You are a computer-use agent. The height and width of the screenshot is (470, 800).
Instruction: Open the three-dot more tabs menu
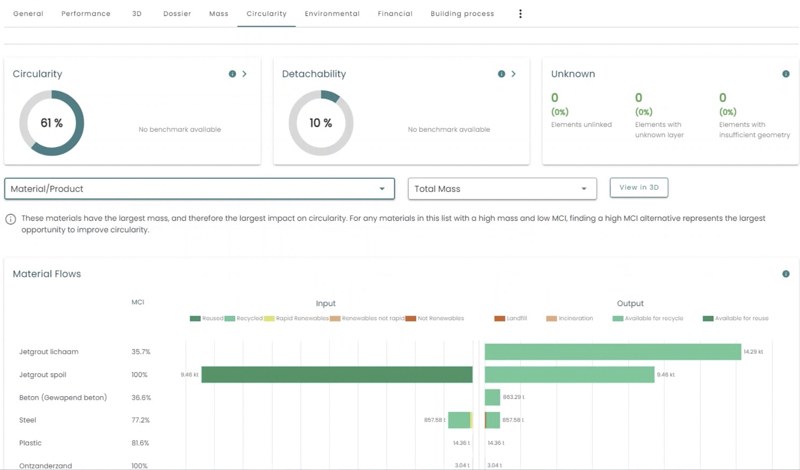[x=520, y=14]
